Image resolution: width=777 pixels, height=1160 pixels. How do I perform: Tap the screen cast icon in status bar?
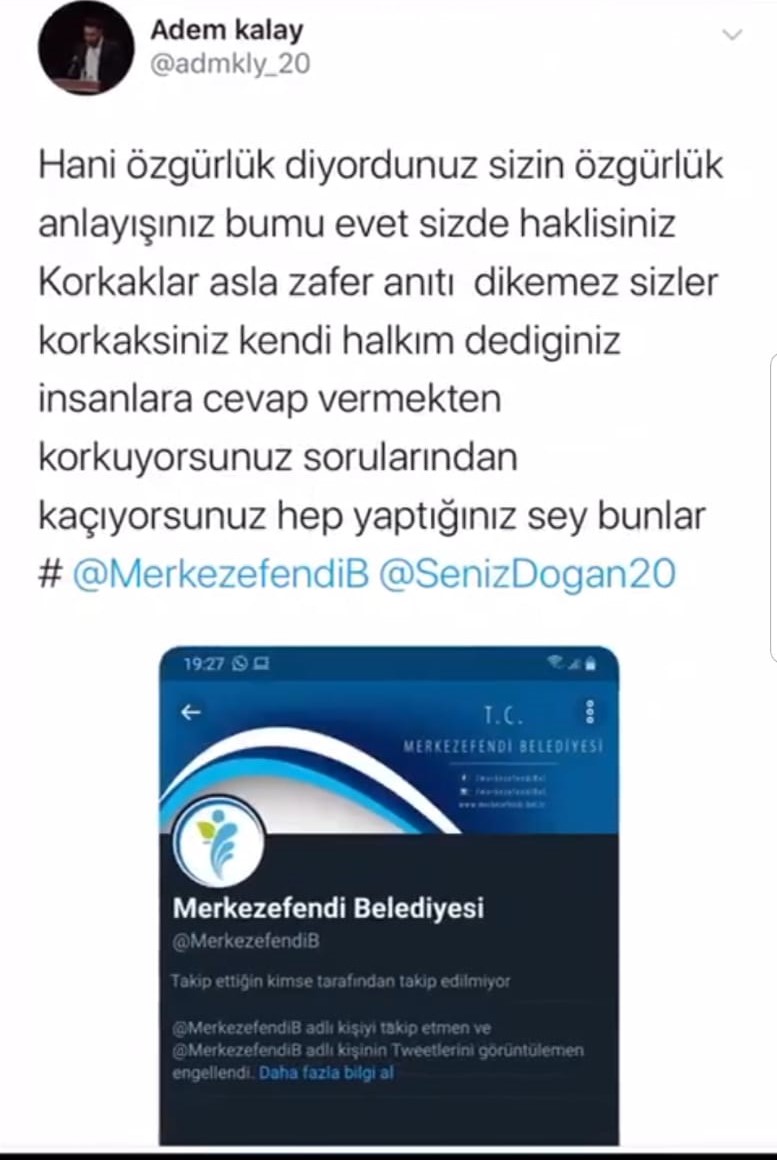[x=260, y=664]
